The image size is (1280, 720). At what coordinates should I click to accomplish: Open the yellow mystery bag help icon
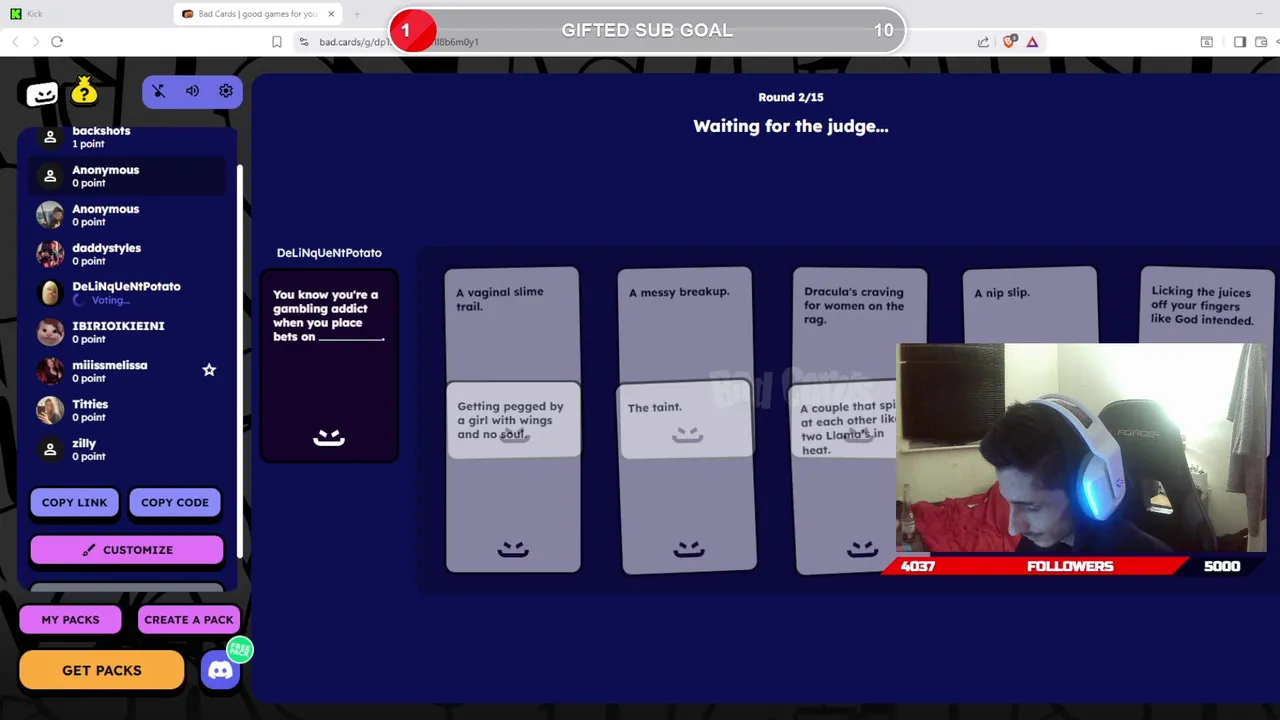coord(85,90)
